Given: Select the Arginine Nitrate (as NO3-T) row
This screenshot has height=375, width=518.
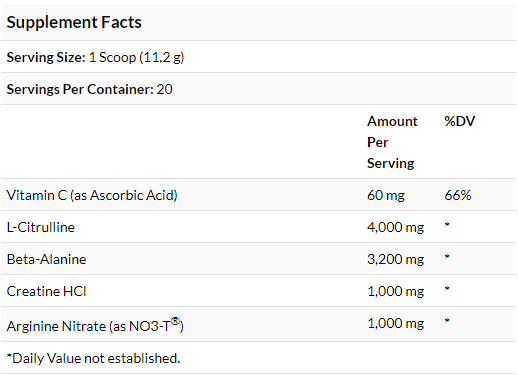Looking at the screenshot, I should [259, 324].
